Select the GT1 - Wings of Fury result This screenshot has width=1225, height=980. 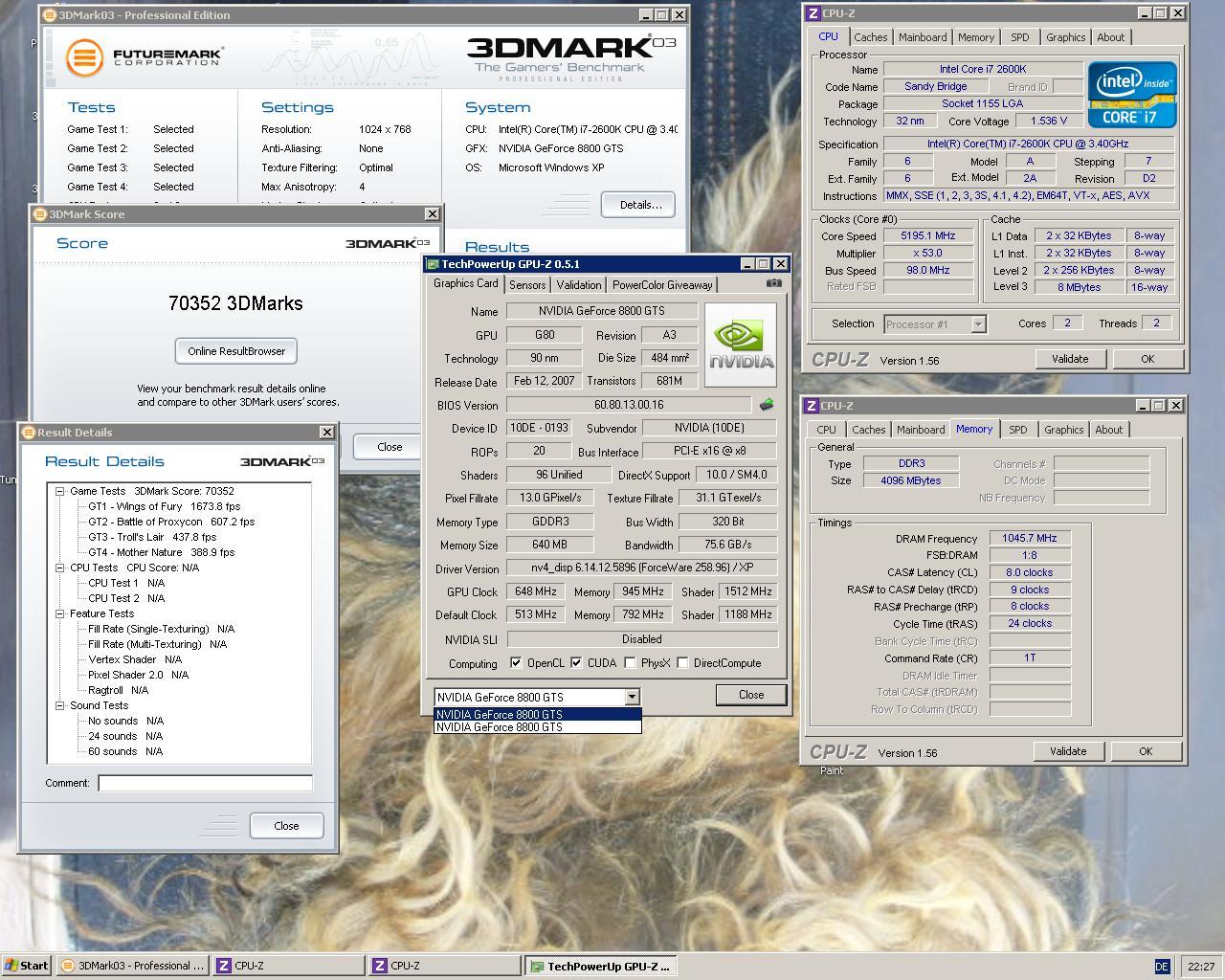pos(164,506)
